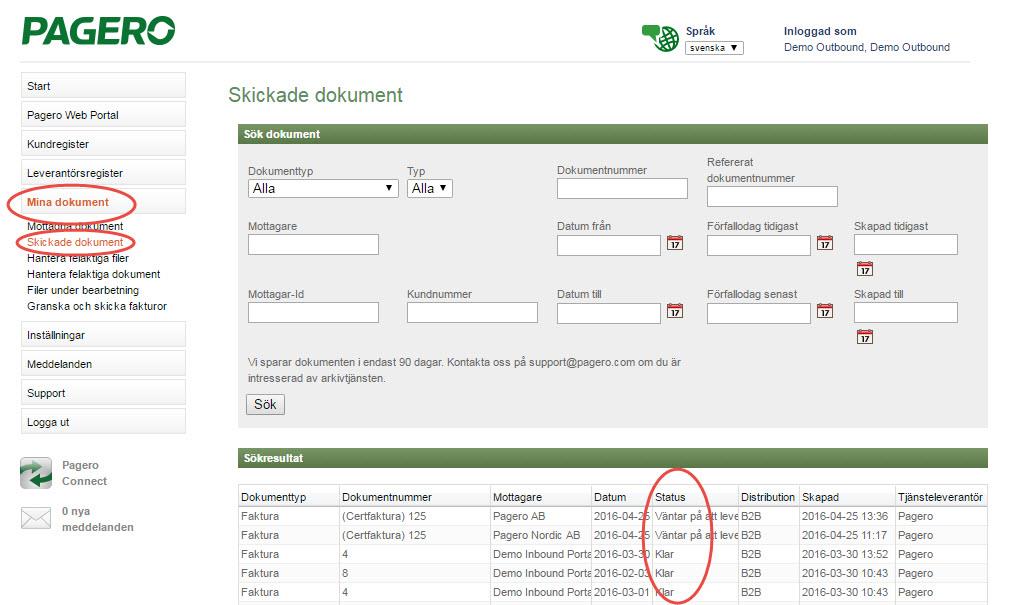Focus the Kundnummer input field
This screenshot has width=1026, height=605.
click(472, 313)
